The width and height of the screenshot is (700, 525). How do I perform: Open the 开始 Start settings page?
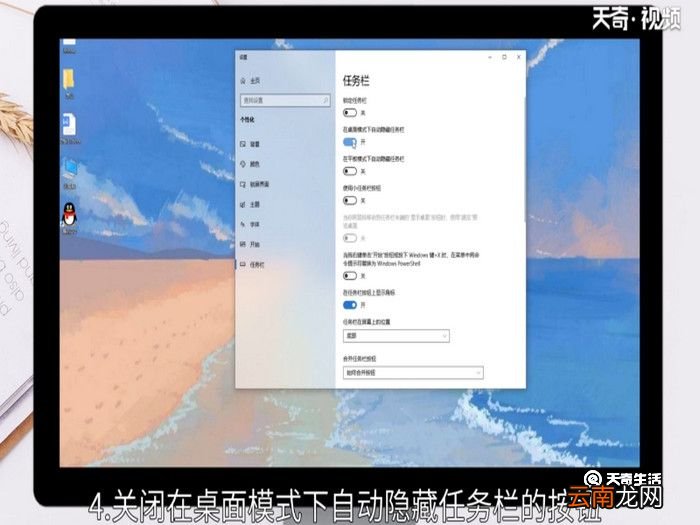click(x=255, y=244)
